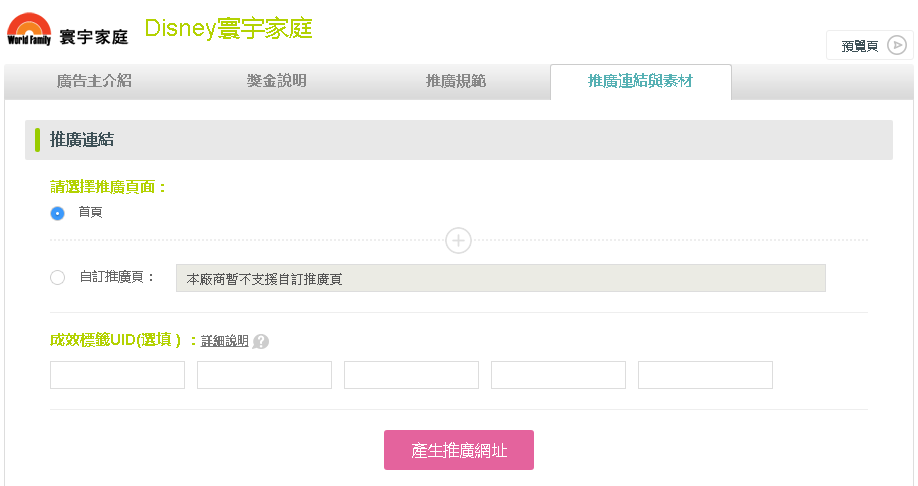918x486 pixels.
Task: Choose the 自訂推廣頁 radio option
Action: coord(58,277)
